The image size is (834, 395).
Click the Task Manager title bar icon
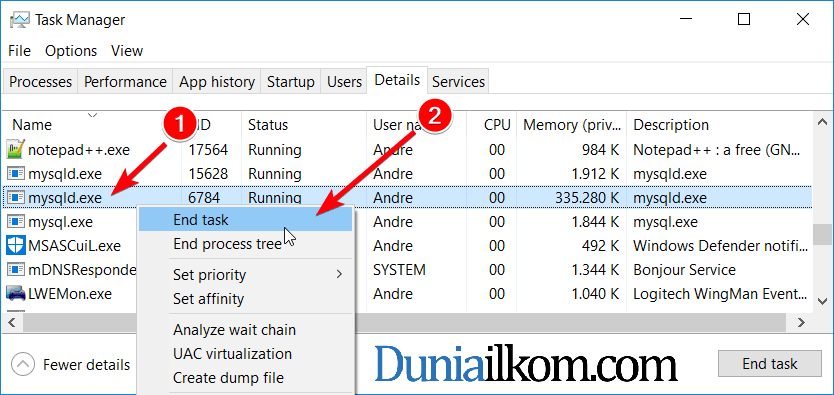coord(21,20)
